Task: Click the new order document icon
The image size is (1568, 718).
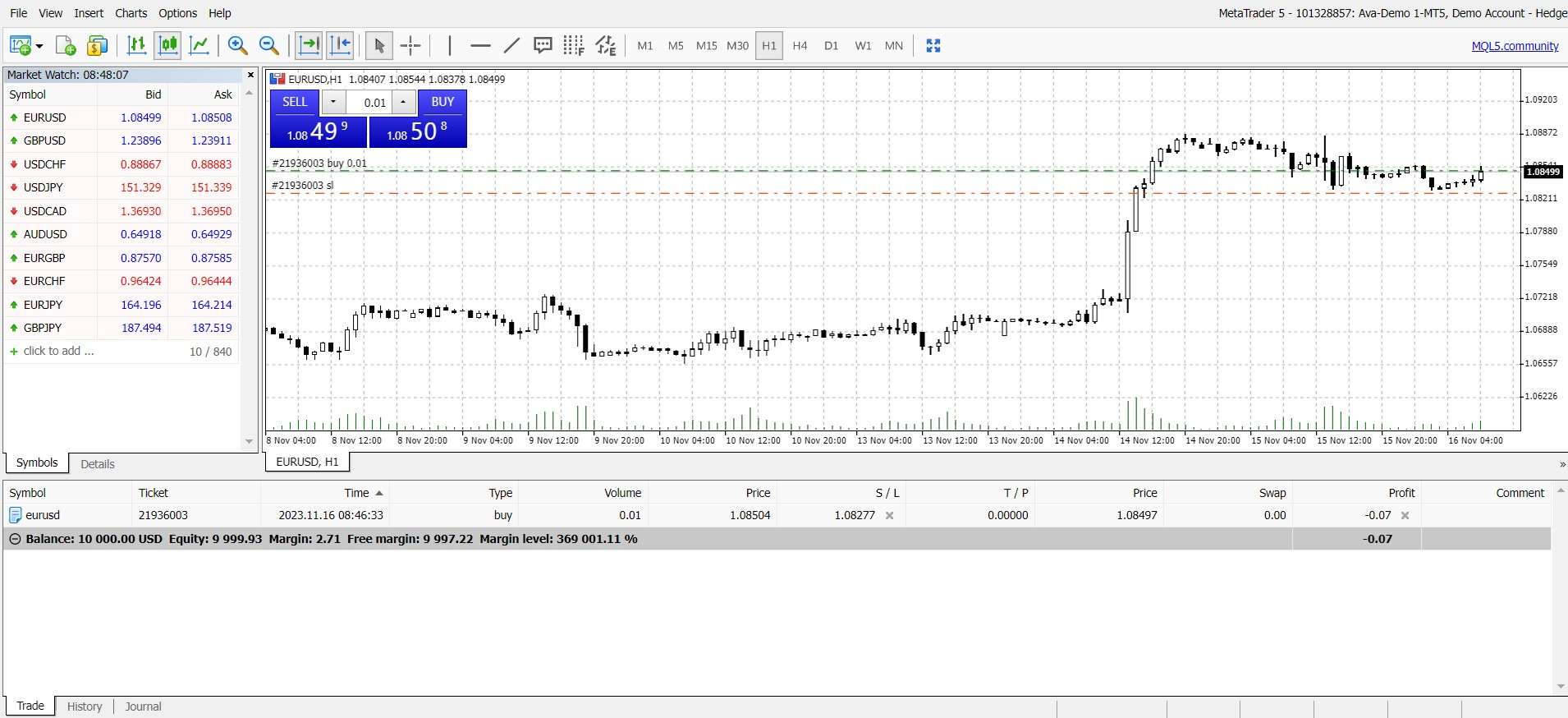Action: 66,46
